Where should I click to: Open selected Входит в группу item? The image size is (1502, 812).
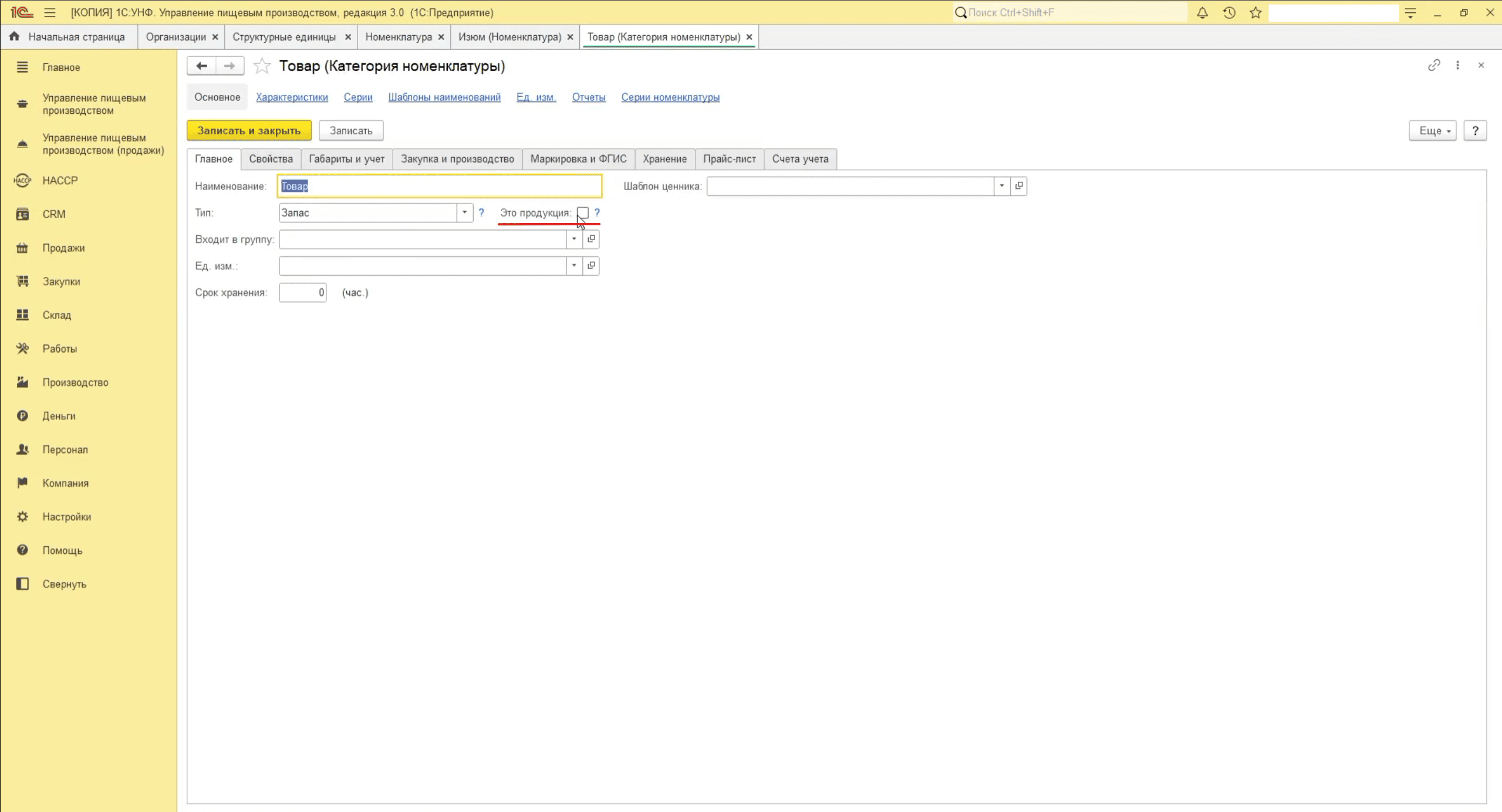click(x=591, y=239)
